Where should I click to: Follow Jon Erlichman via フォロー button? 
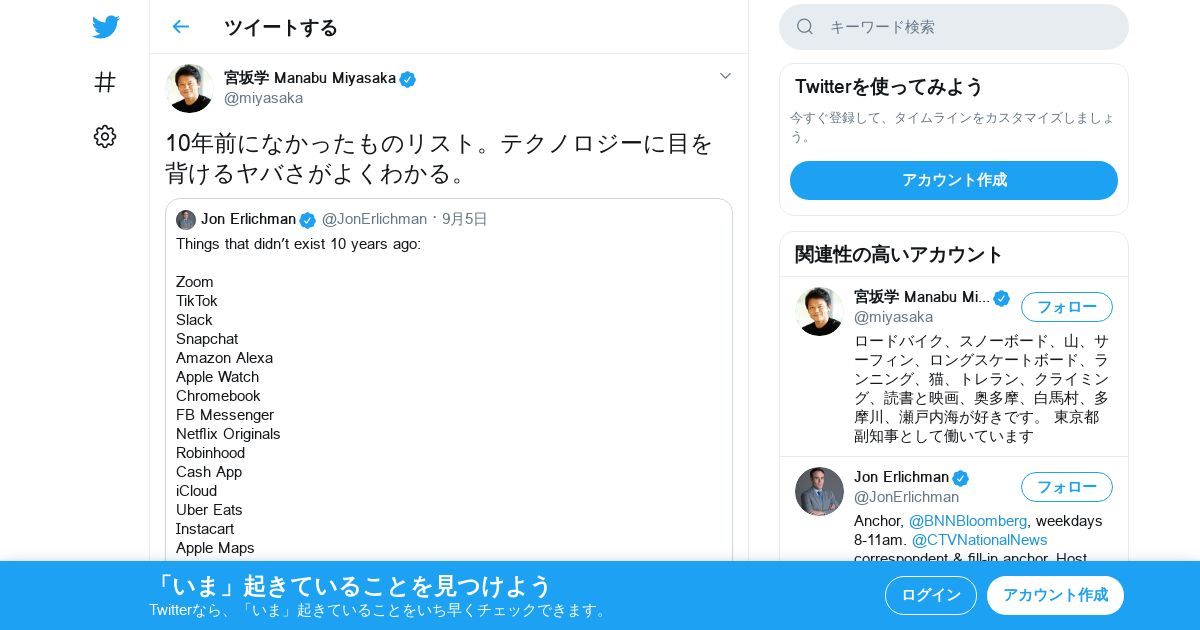(x=1067, y=487)
